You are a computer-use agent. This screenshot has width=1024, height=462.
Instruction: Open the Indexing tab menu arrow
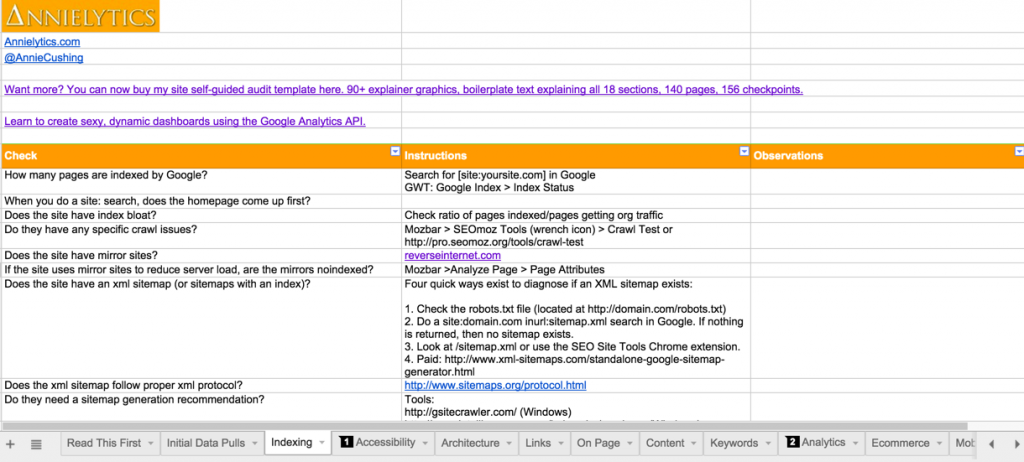click(321, 443)
